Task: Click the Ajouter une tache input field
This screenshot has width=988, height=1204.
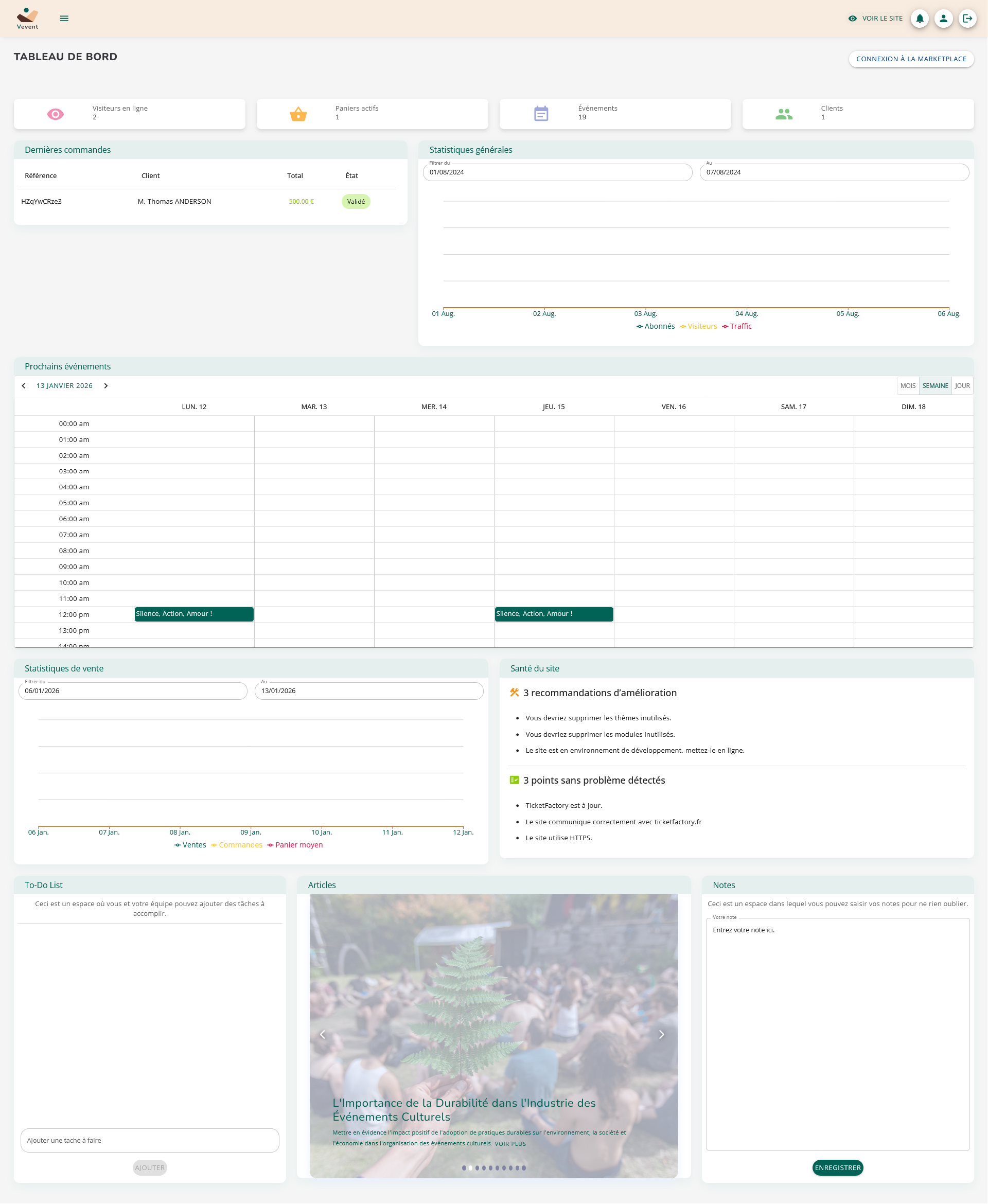Action: 150,1140
